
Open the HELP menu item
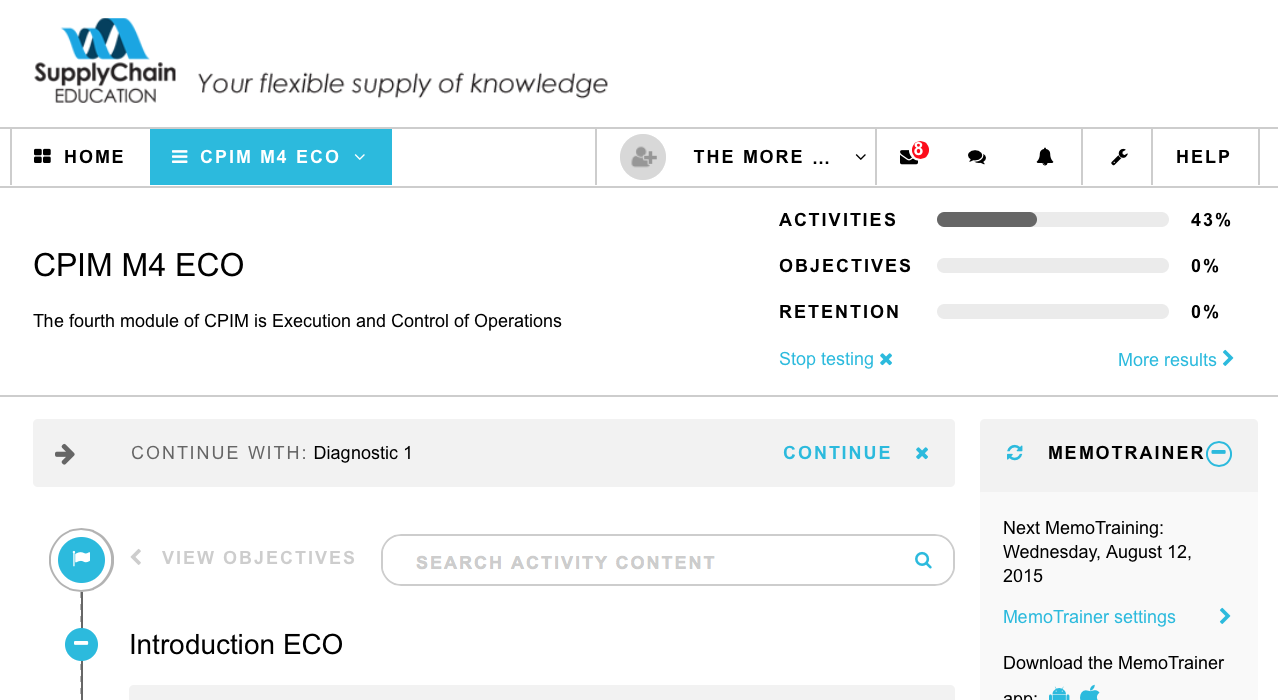tap(1204, 157)
